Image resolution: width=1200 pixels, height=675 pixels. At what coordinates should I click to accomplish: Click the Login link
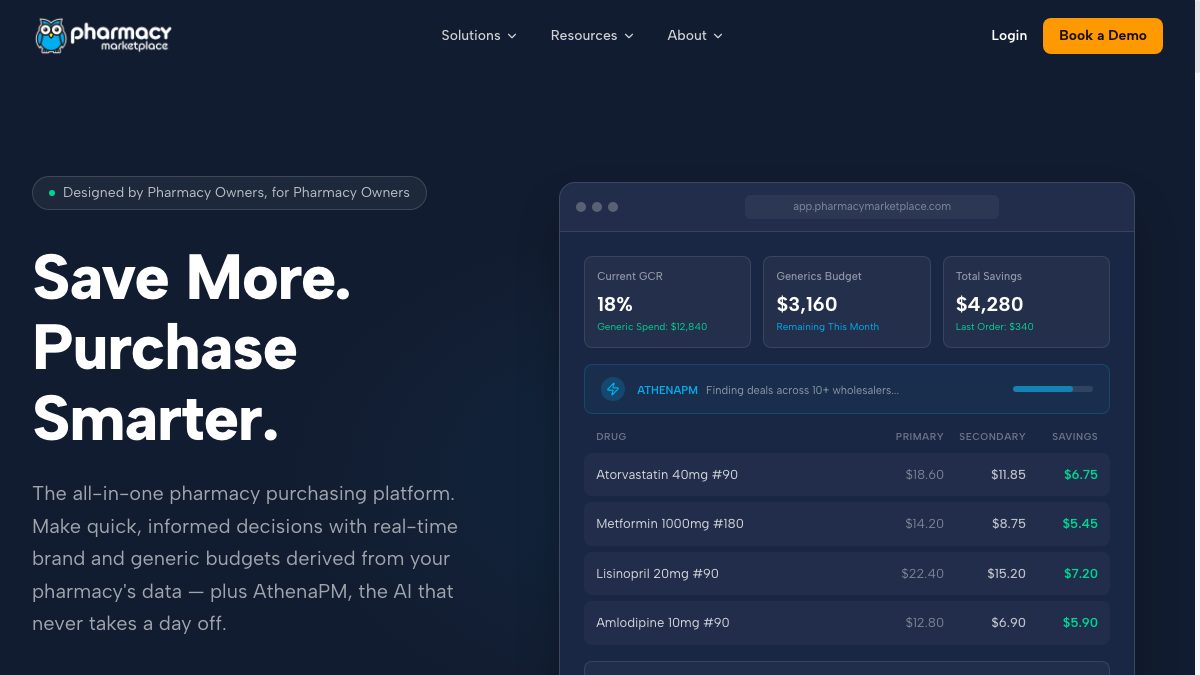1009,35
